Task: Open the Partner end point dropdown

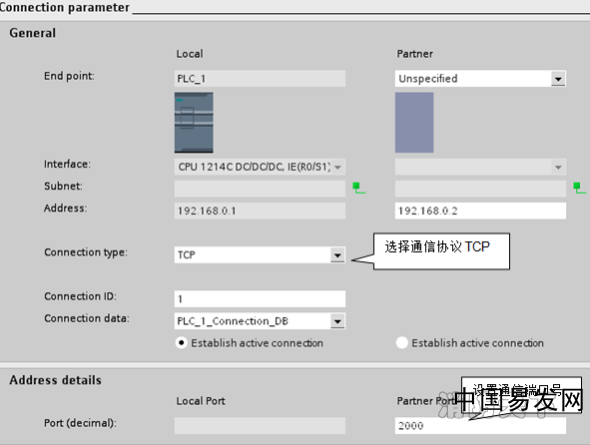Action: coord(558,79)
